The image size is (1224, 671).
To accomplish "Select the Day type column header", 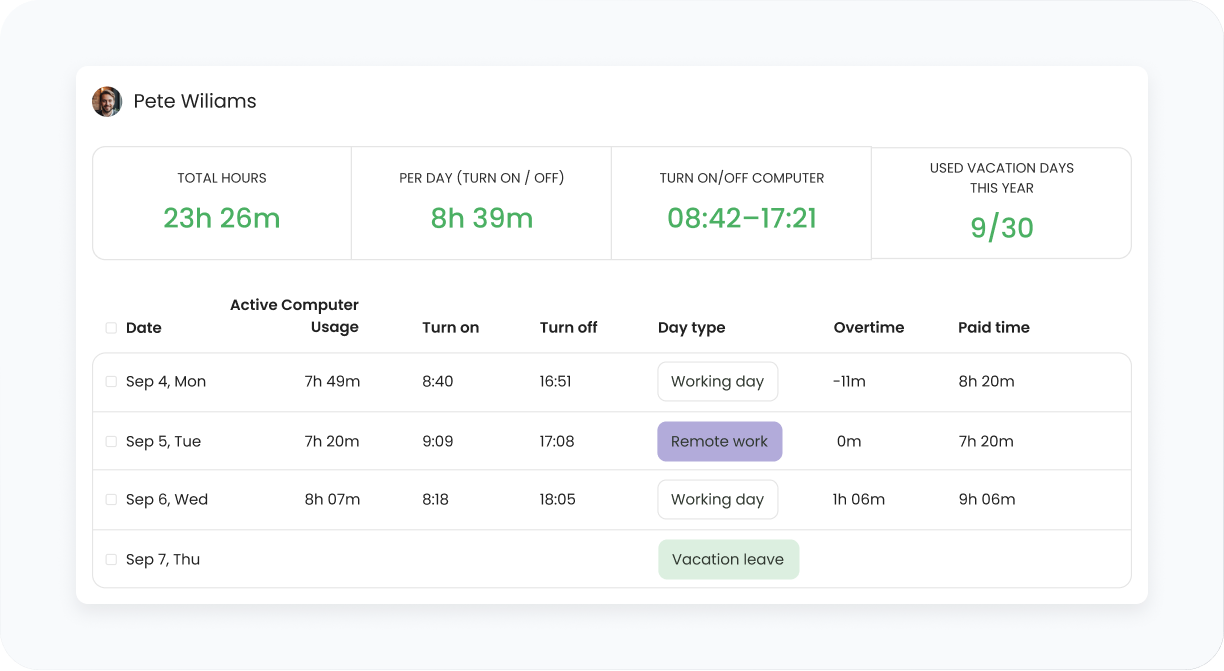I will tap(691, 327).
